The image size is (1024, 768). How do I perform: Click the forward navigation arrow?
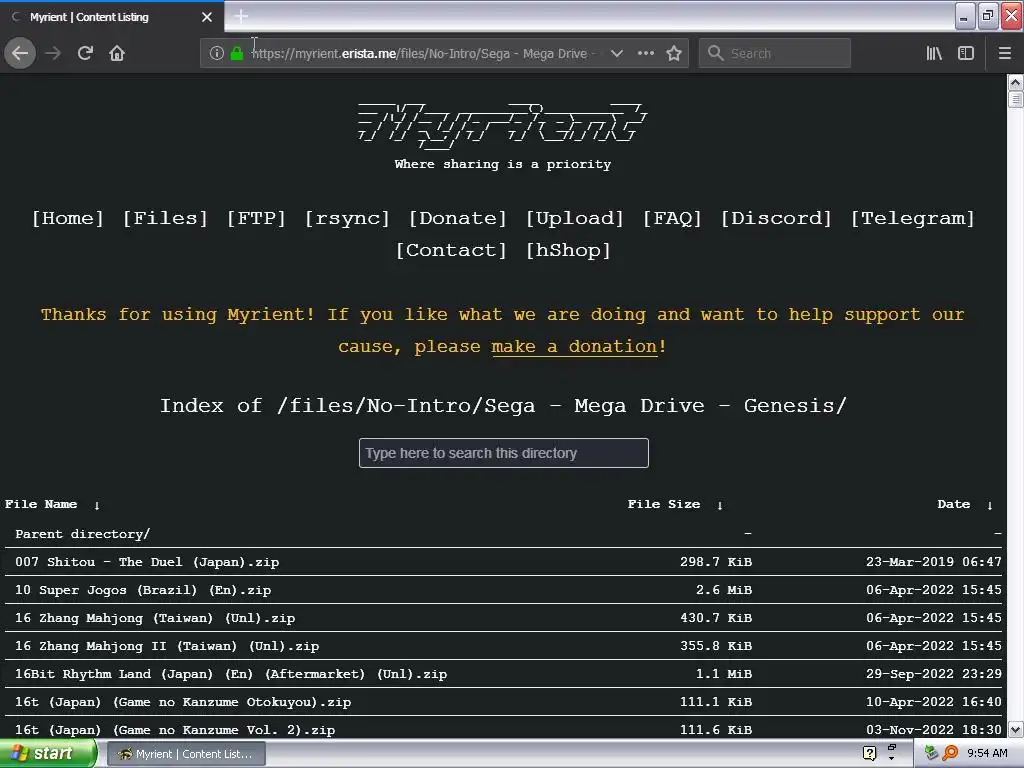[53, 53]
